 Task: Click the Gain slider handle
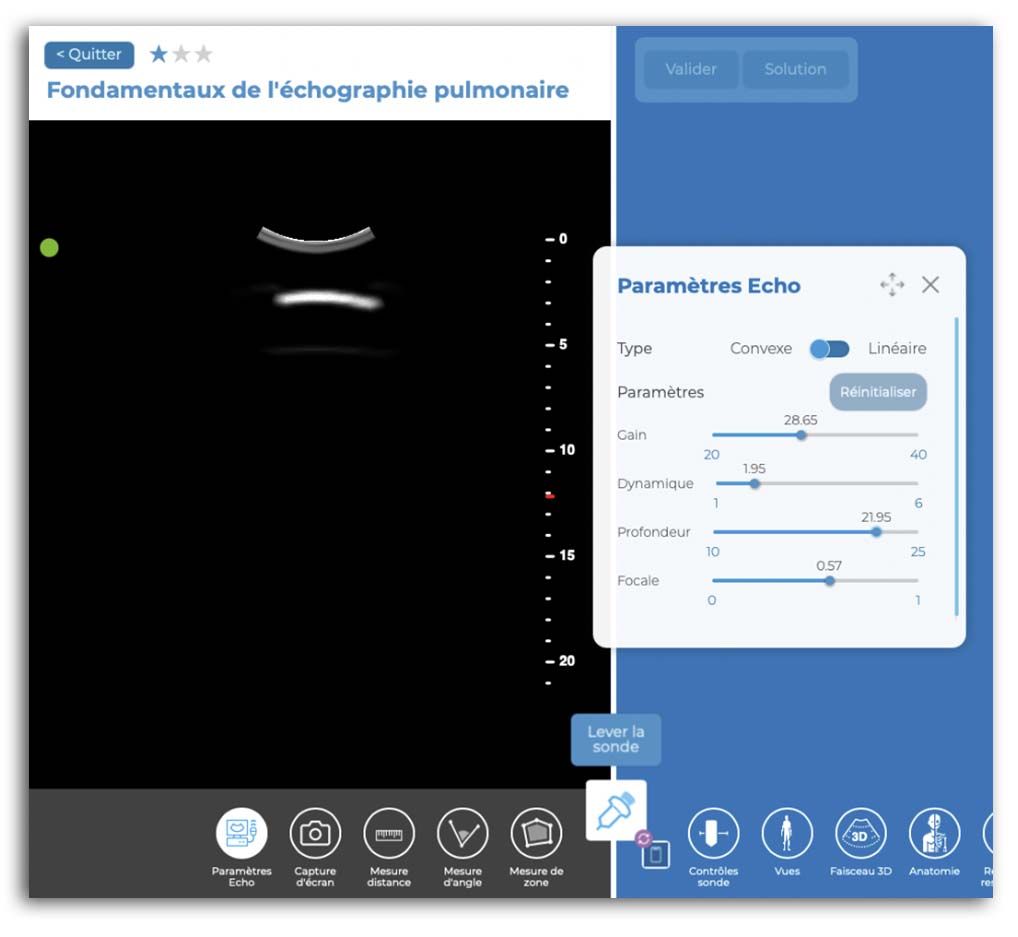coord(801,435)
